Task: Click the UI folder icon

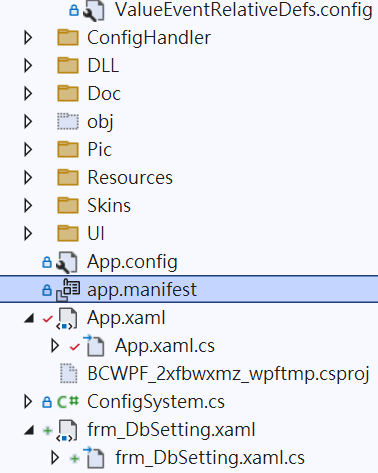Action: (68, 233)
